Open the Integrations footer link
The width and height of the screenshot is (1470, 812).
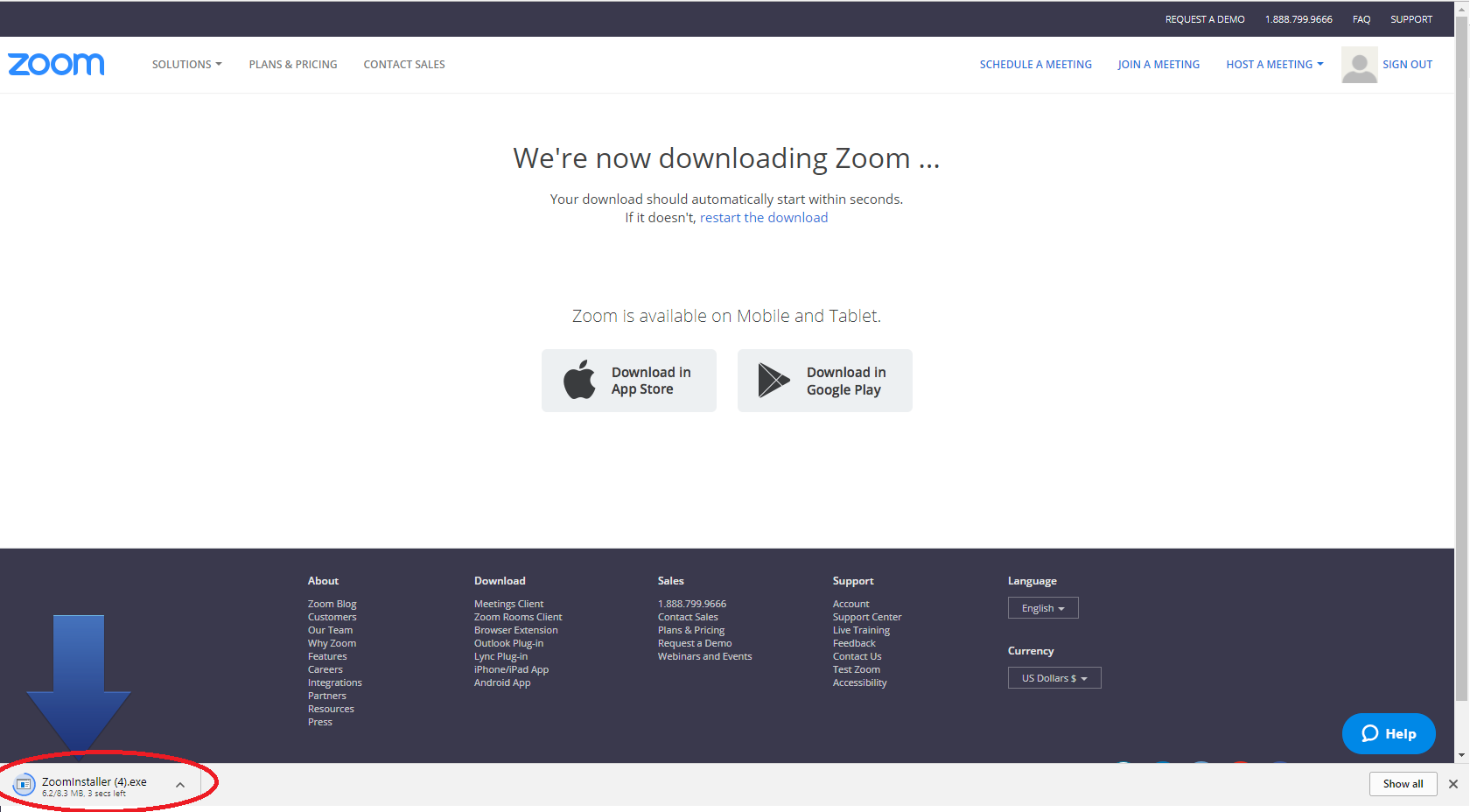click(335, 682)
